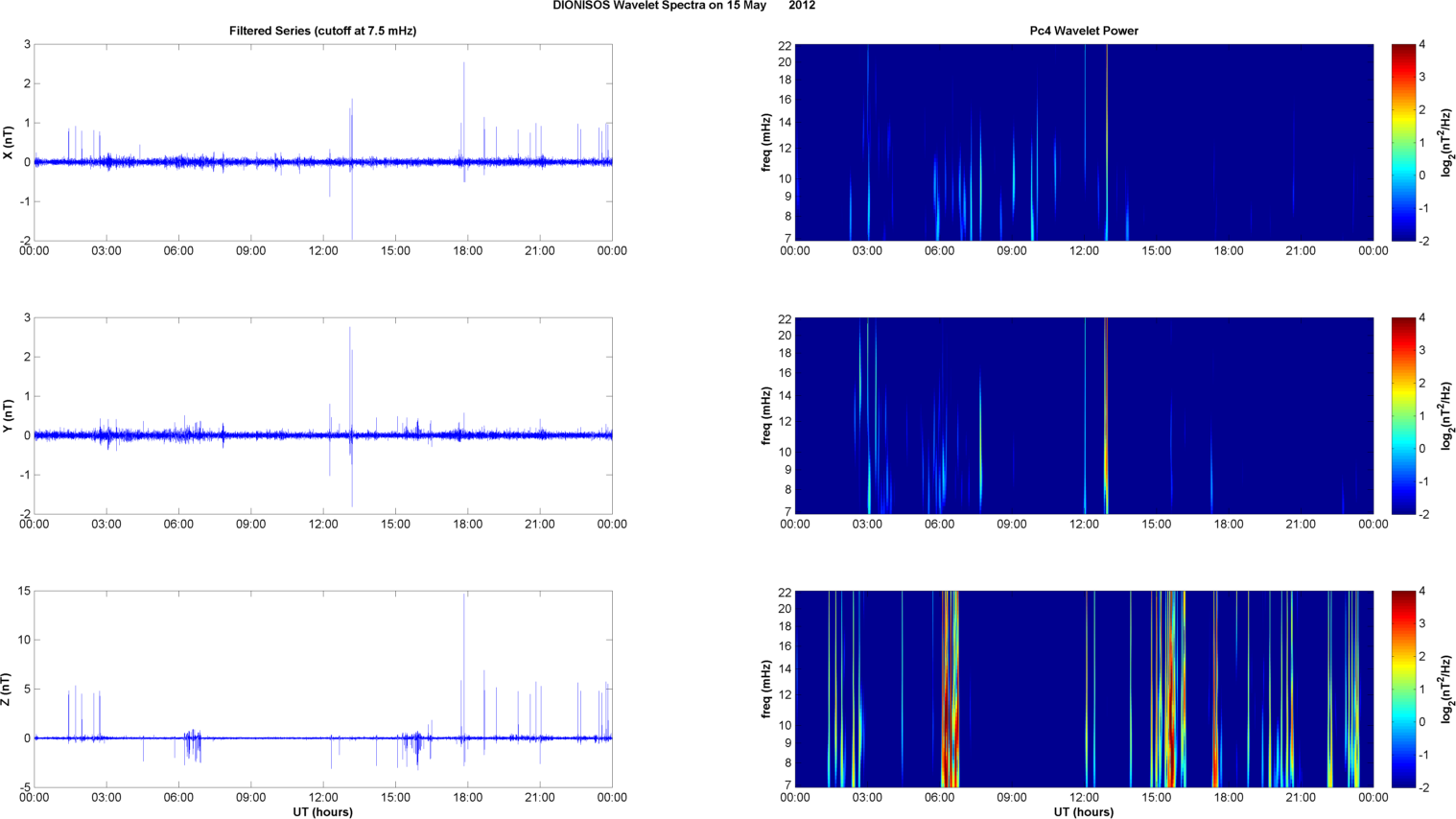Image resolution: width=1456 pixels, height=819 pixels.
Task: Select the middle wavelet plot's colorbar
Action: 1402,415
